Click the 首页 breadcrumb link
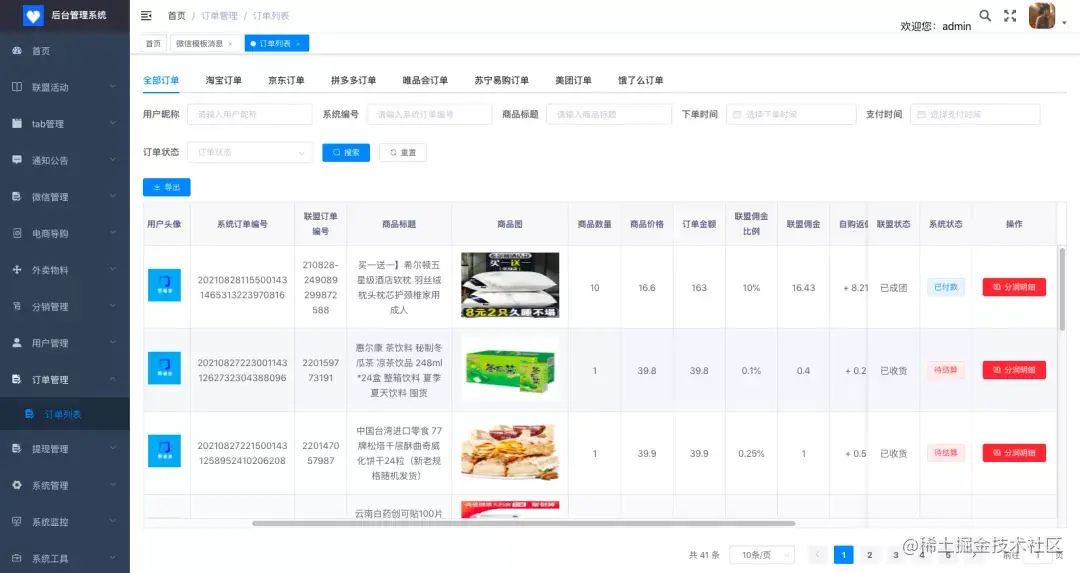 pos(176,15)
